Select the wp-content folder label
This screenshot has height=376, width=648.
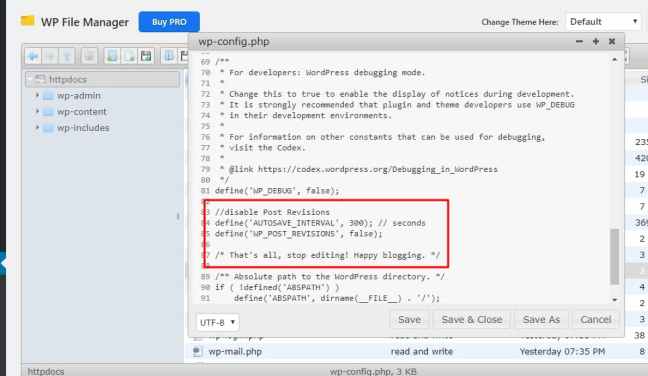81,112
